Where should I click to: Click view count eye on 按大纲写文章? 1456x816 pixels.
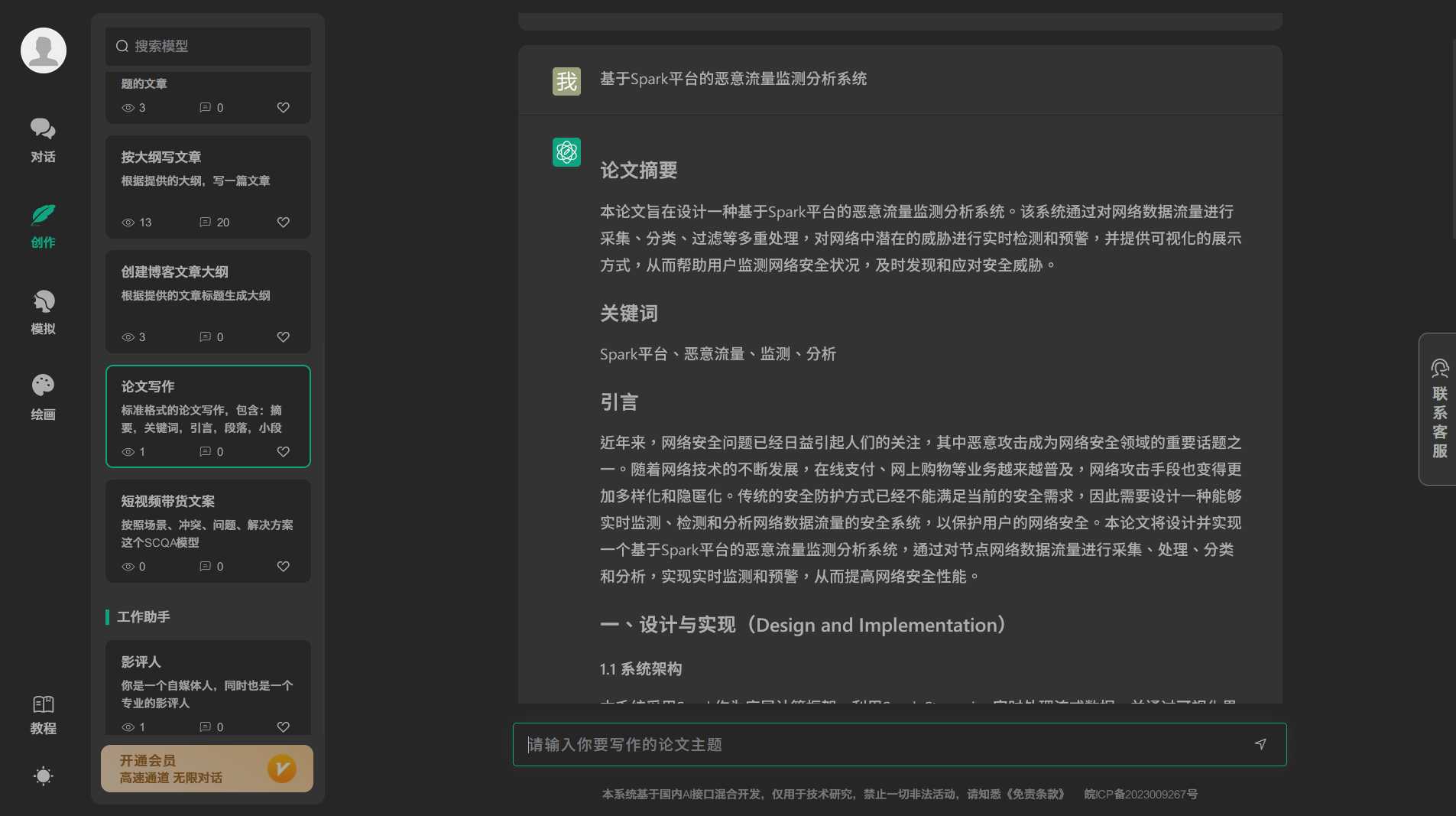(128, 223)
